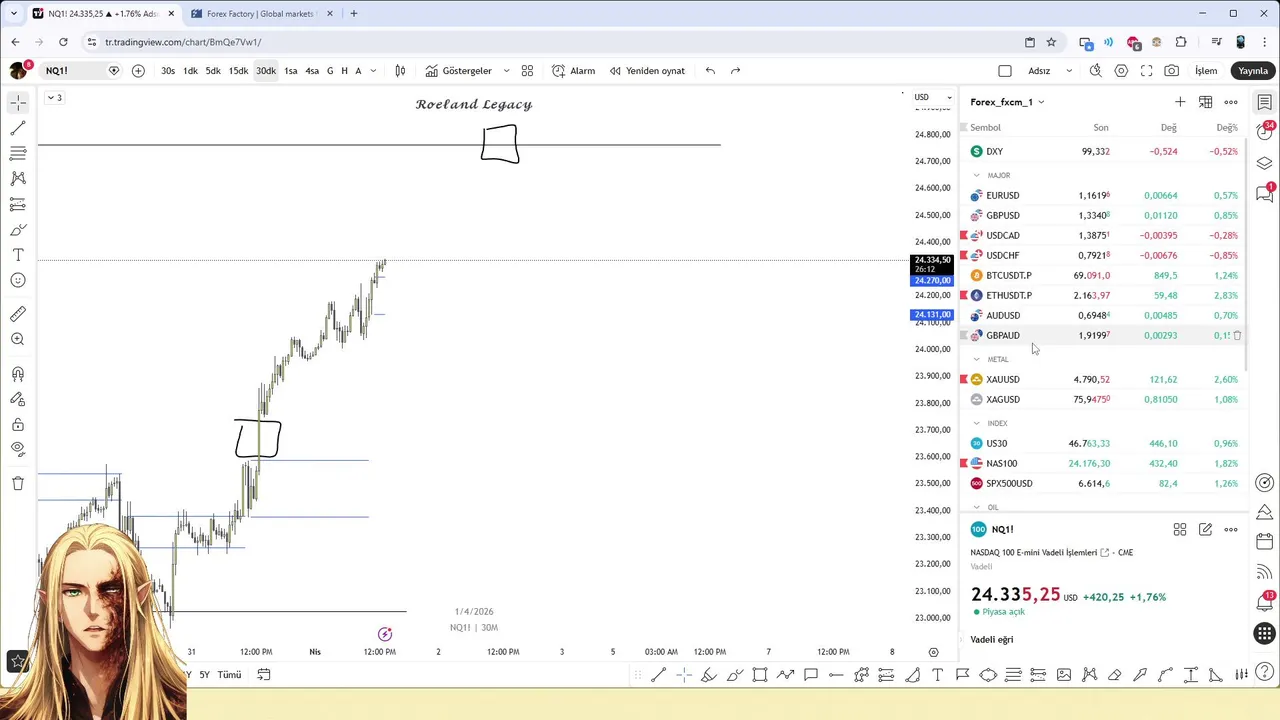1280x720 pixels.
Task: Undo the last chart action
Action: [710, 71]
